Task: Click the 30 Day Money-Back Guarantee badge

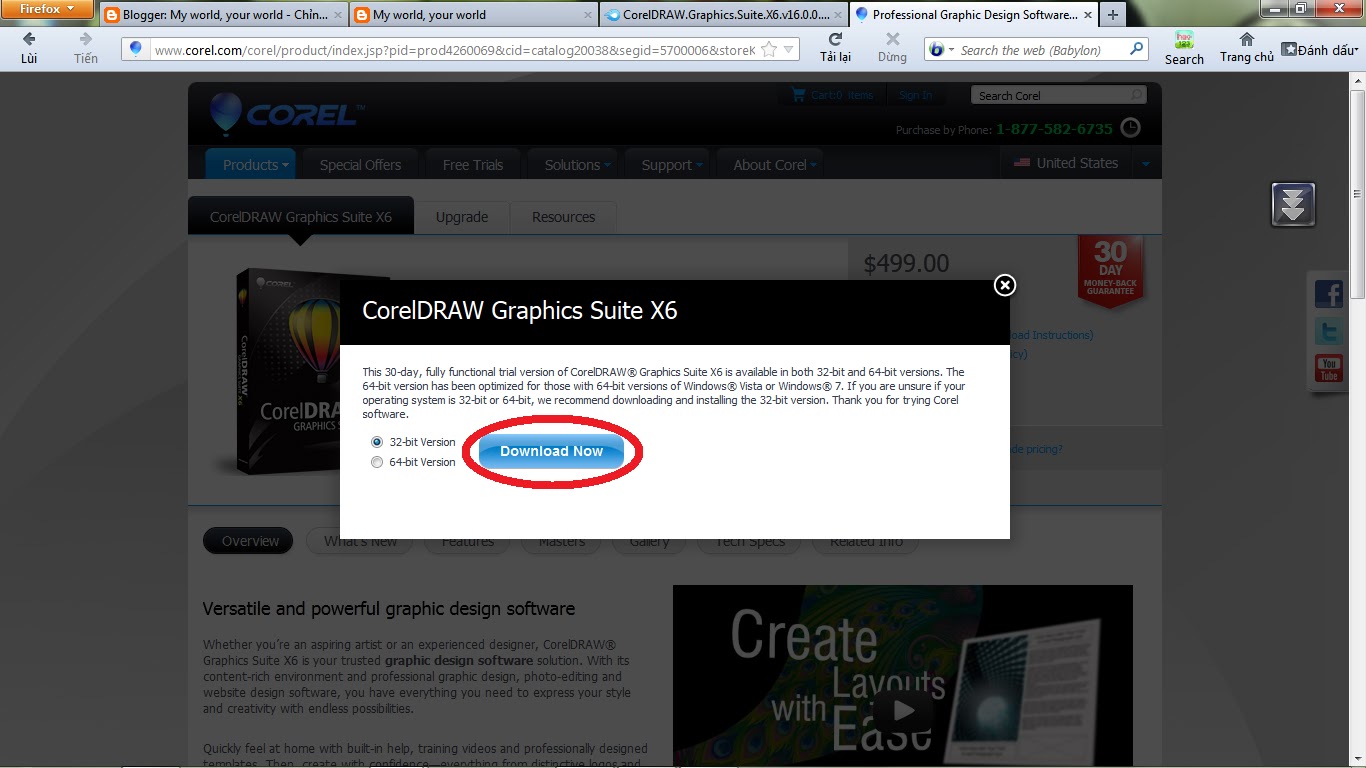Action: 1110,270
